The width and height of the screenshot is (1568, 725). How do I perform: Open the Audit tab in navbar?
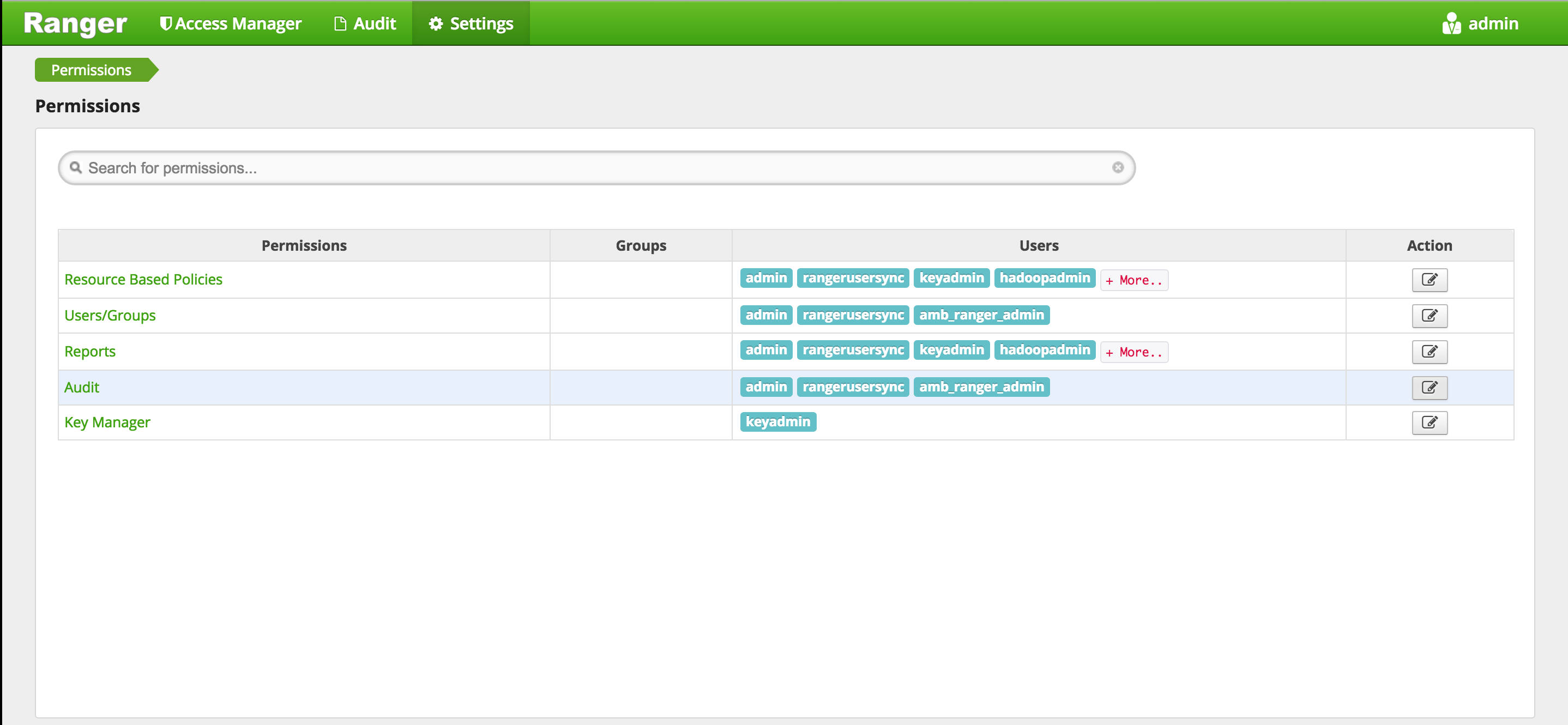coord(365,24)
